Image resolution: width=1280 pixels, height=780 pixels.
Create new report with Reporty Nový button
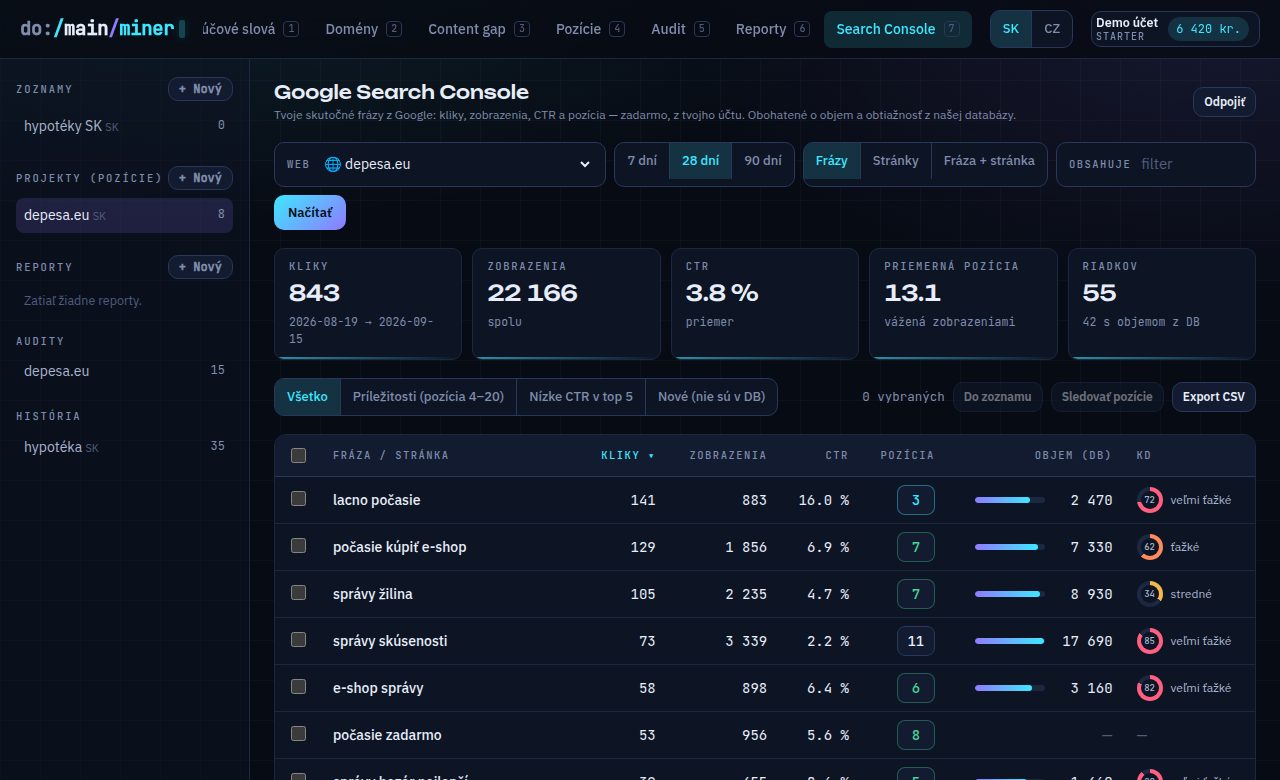pyautogui.click(x=200, y=267)
